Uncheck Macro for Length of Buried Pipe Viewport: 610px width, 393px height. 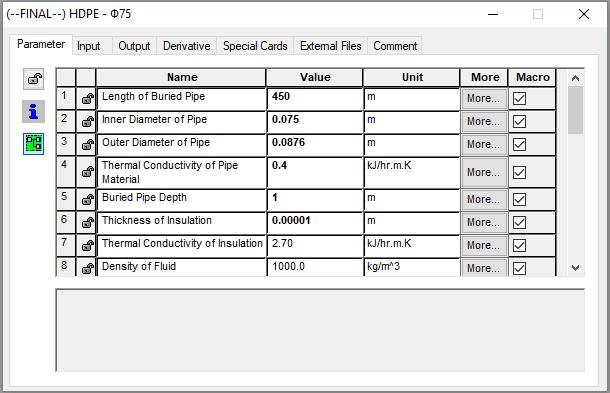[519, 98]
